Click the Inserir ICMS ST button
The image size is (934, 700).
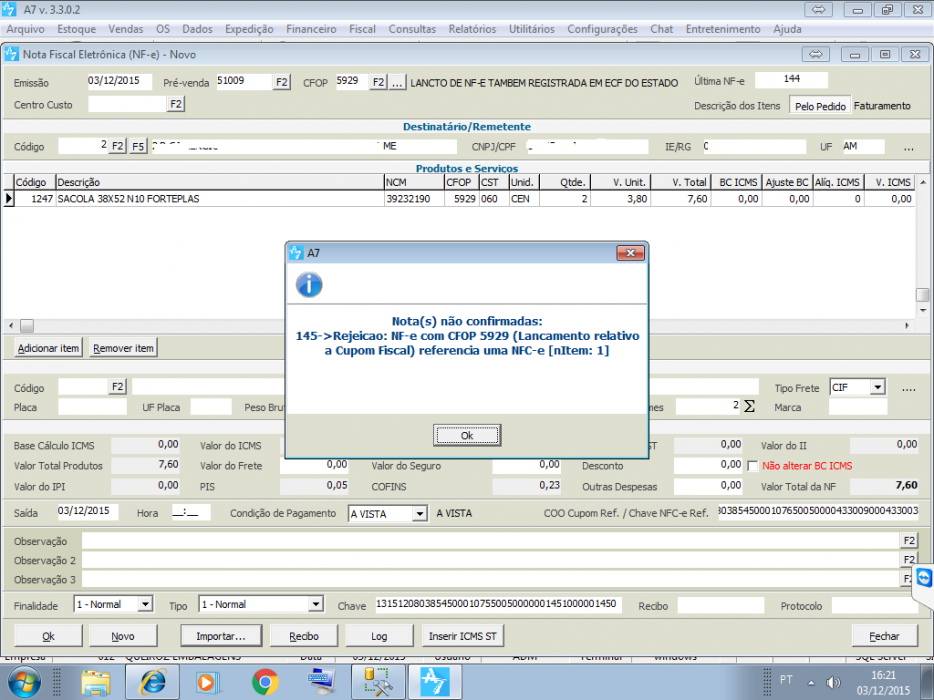(463, 636)
